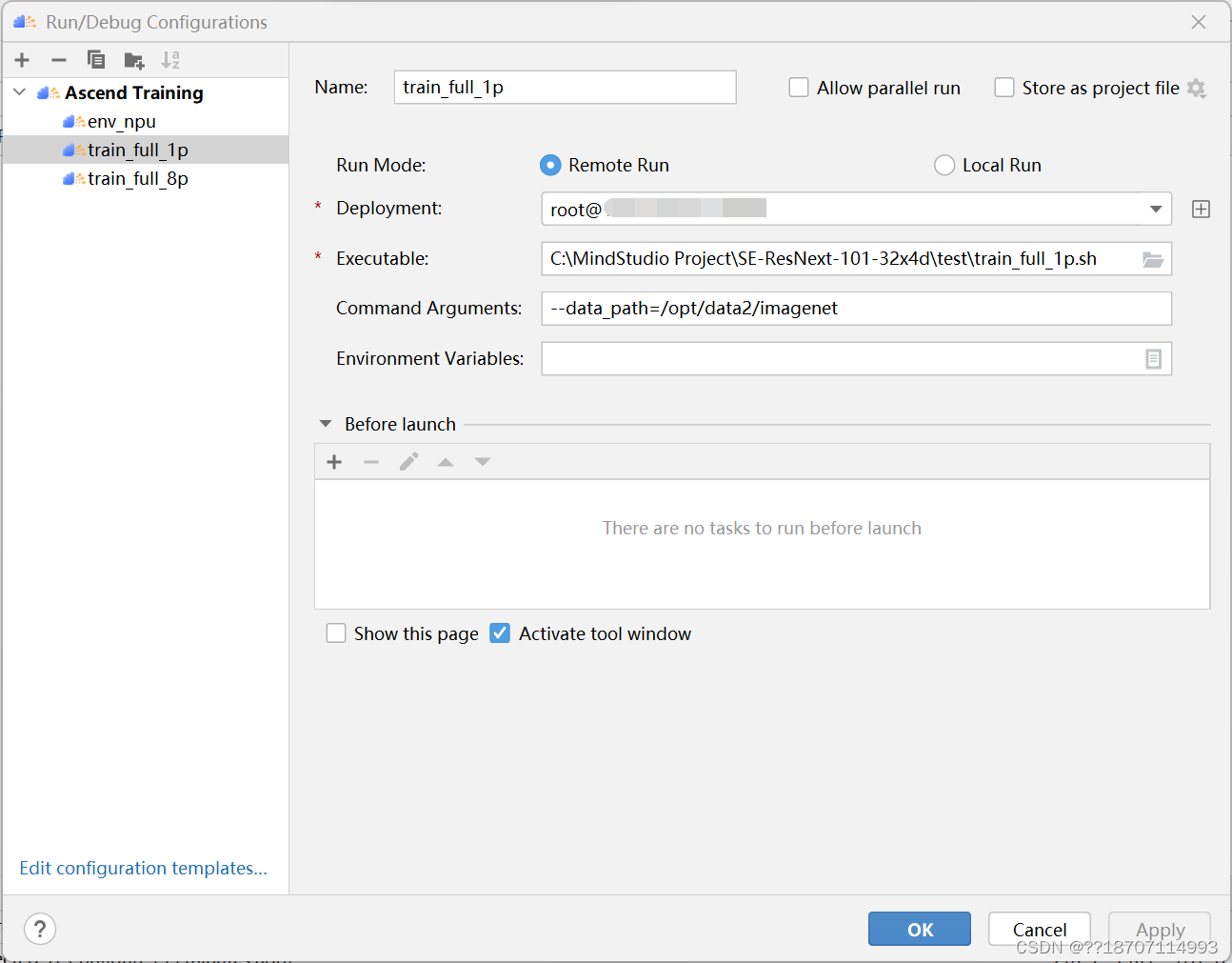Image resolution: width=1232 pixels, height=963 pixels.
Task: Browse for executable file with folder icon
Action: 1153,259
